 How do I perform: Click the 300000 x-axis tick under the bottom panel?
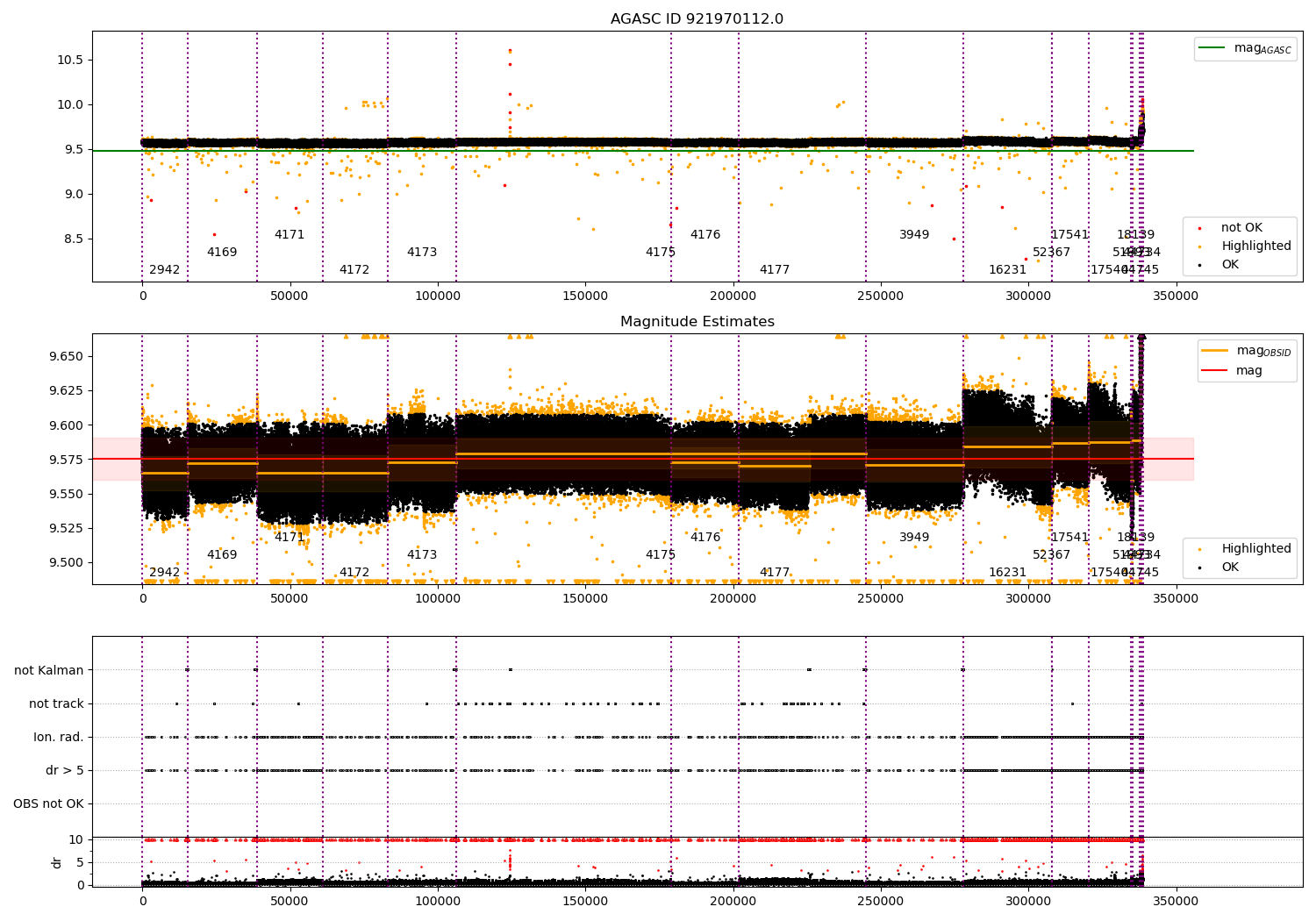[x=1027, y=901]
